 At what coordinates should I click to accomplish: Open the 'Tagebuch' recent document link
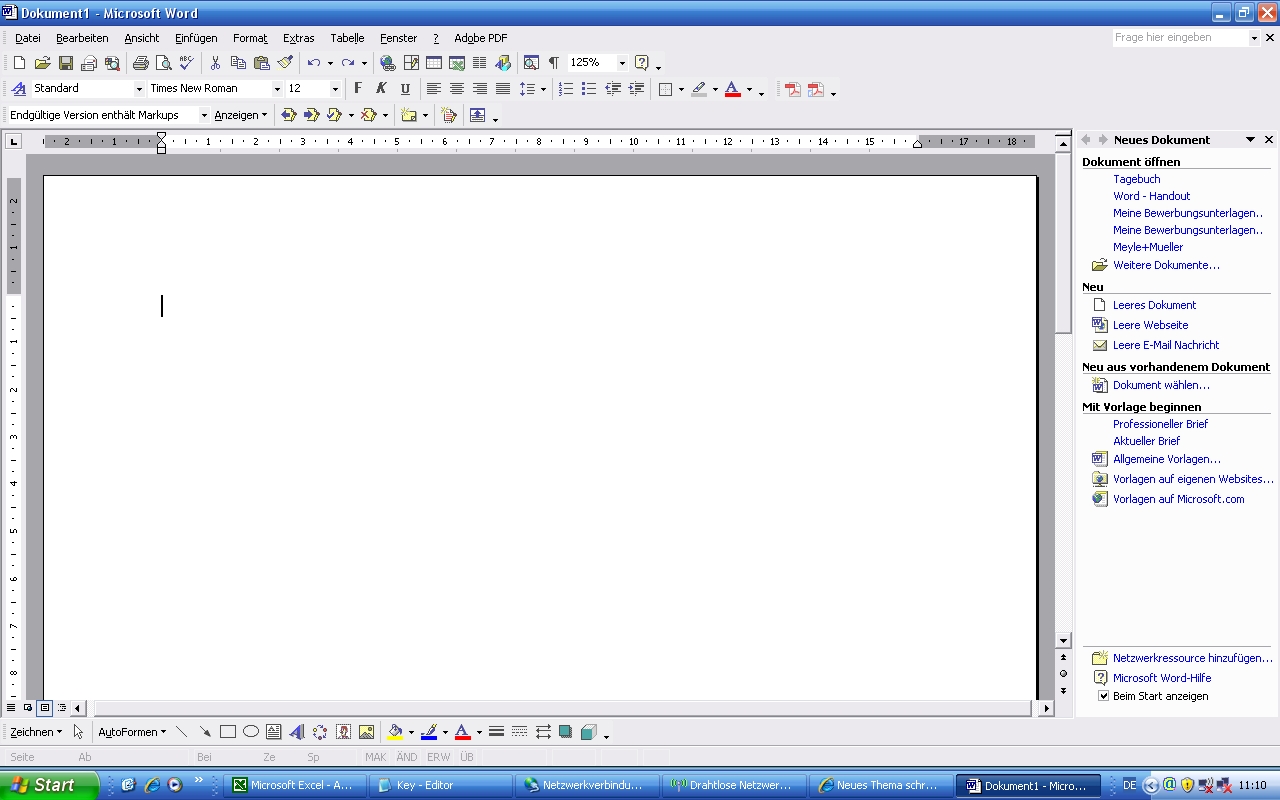1137,179
